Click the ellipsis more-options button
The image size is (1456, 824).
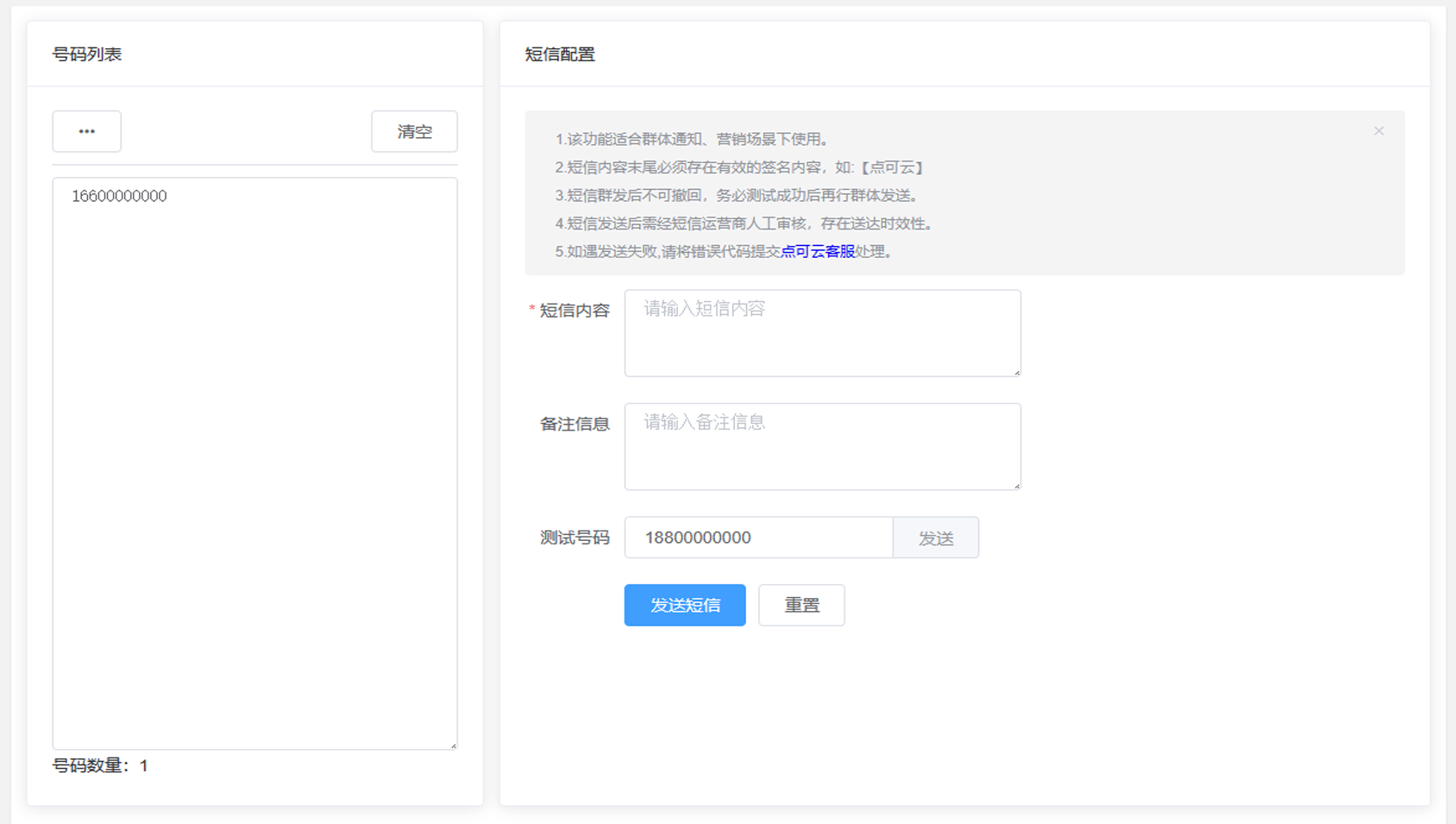point(86,131)
